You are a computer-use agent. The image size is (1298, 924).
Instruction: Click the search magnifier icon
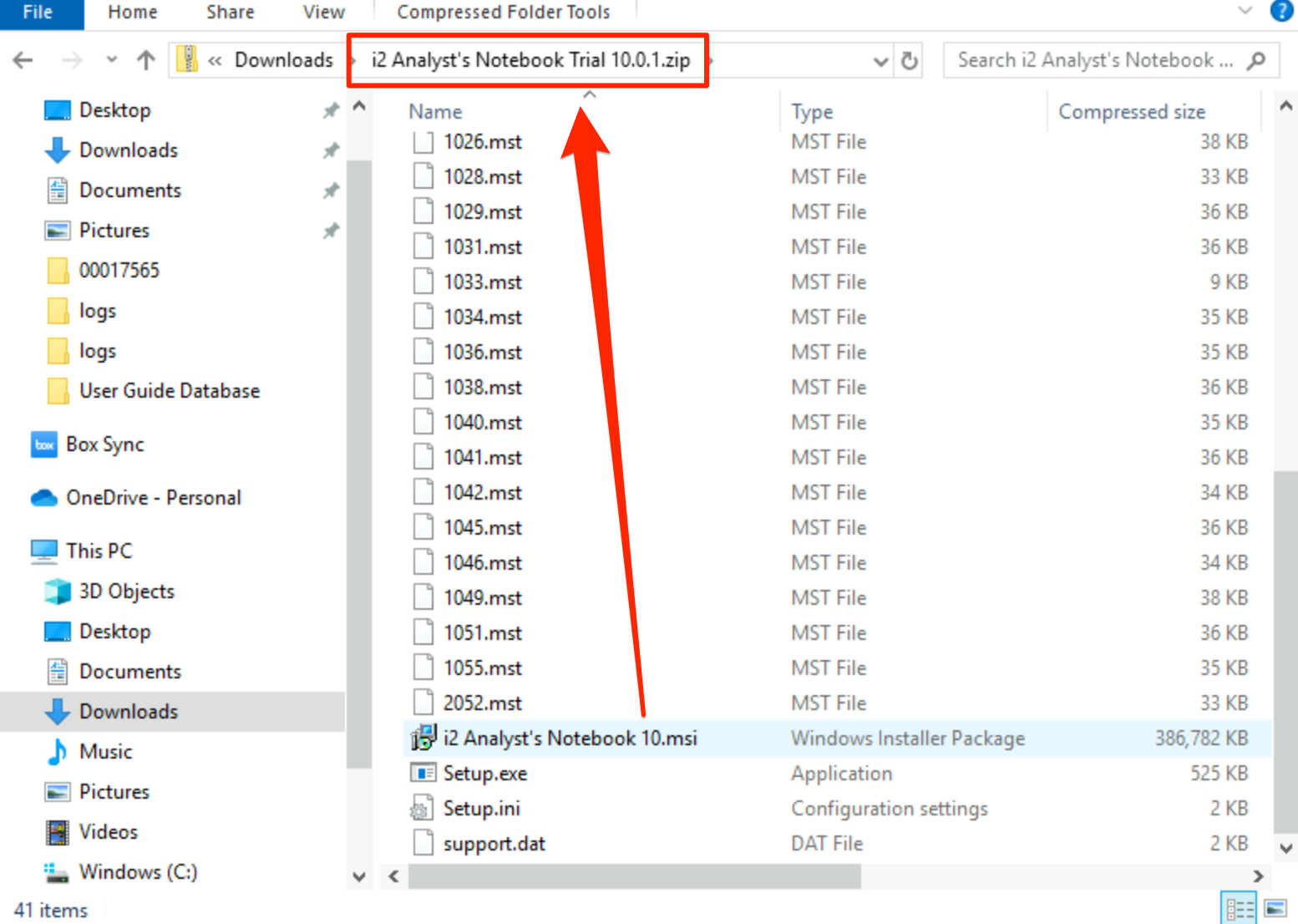1256,59
